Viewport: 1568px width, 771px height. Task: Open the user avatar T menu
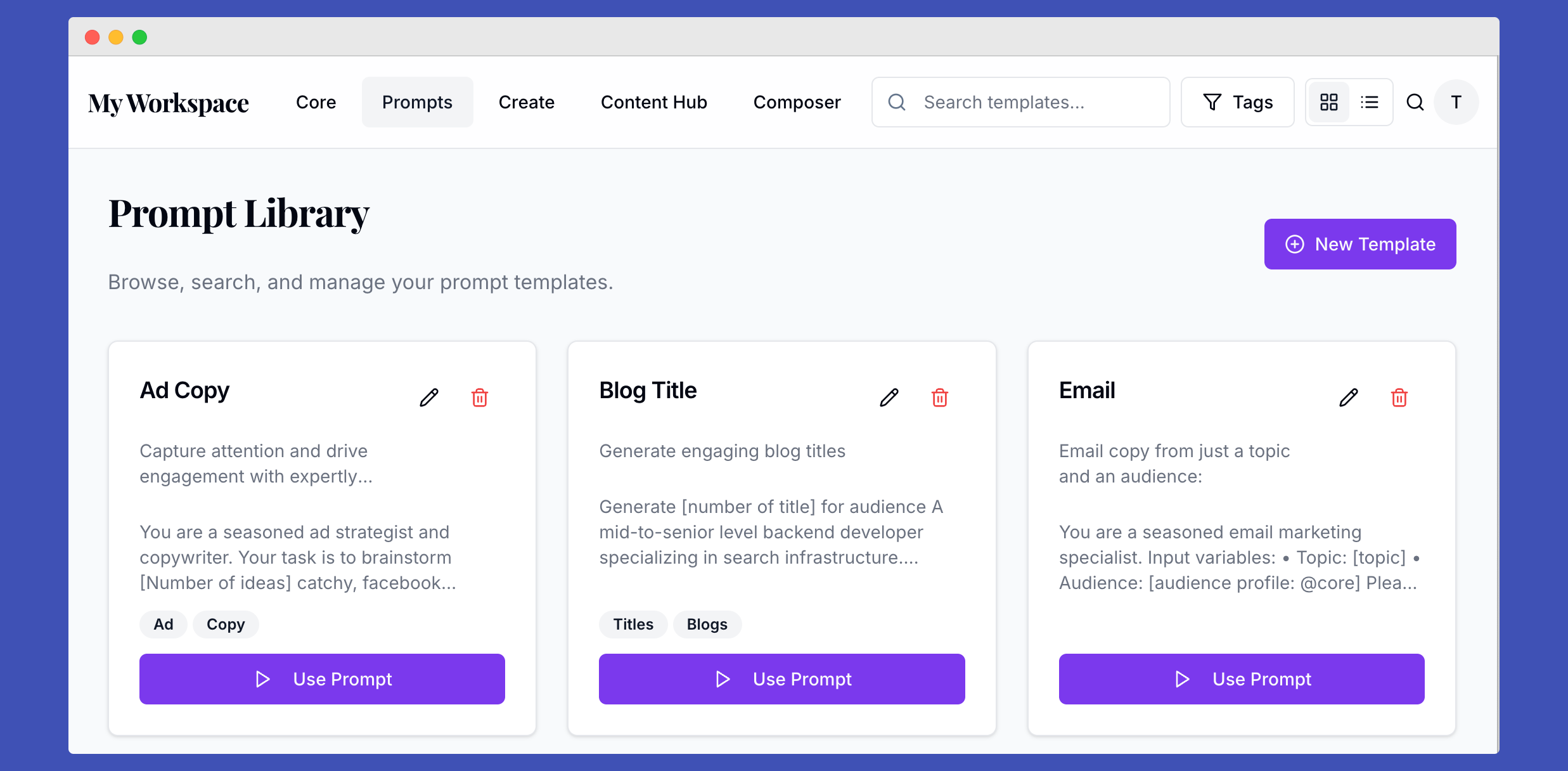tap(1456, 102)
